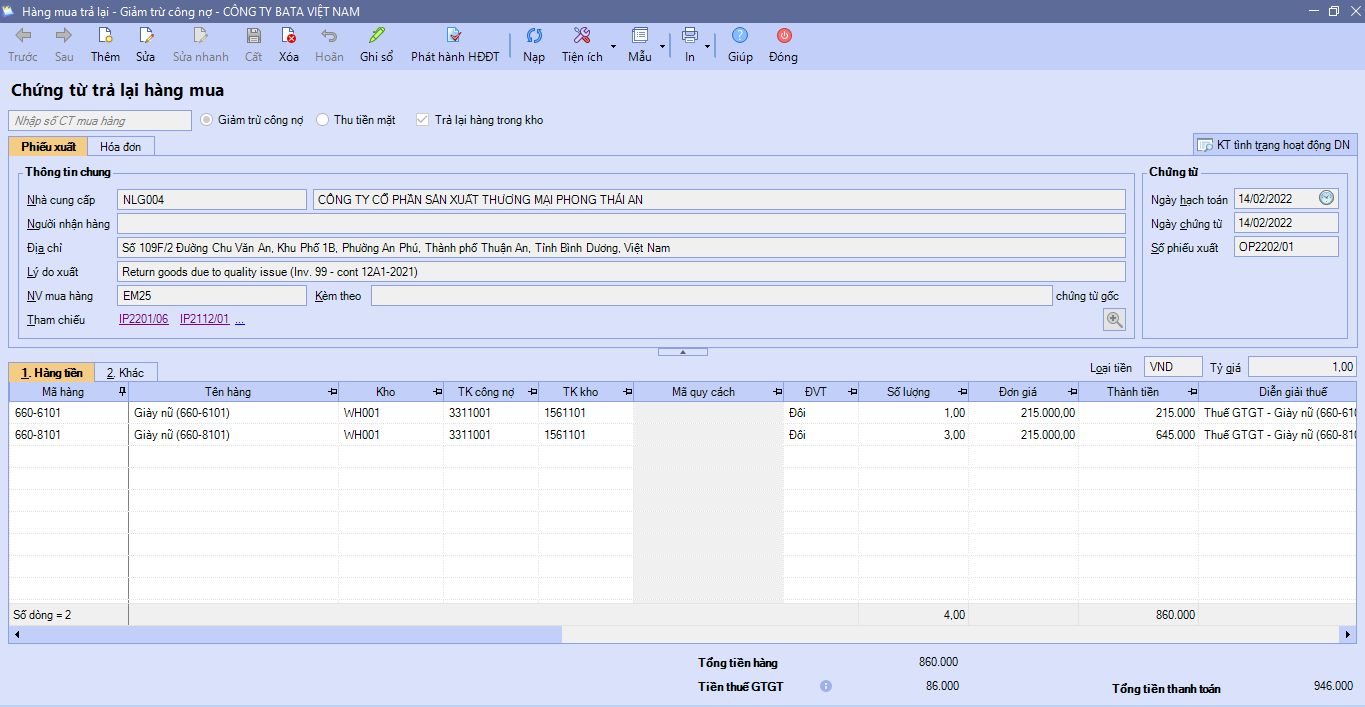Pin the TK công nợ column header

(x=532, y=392)
